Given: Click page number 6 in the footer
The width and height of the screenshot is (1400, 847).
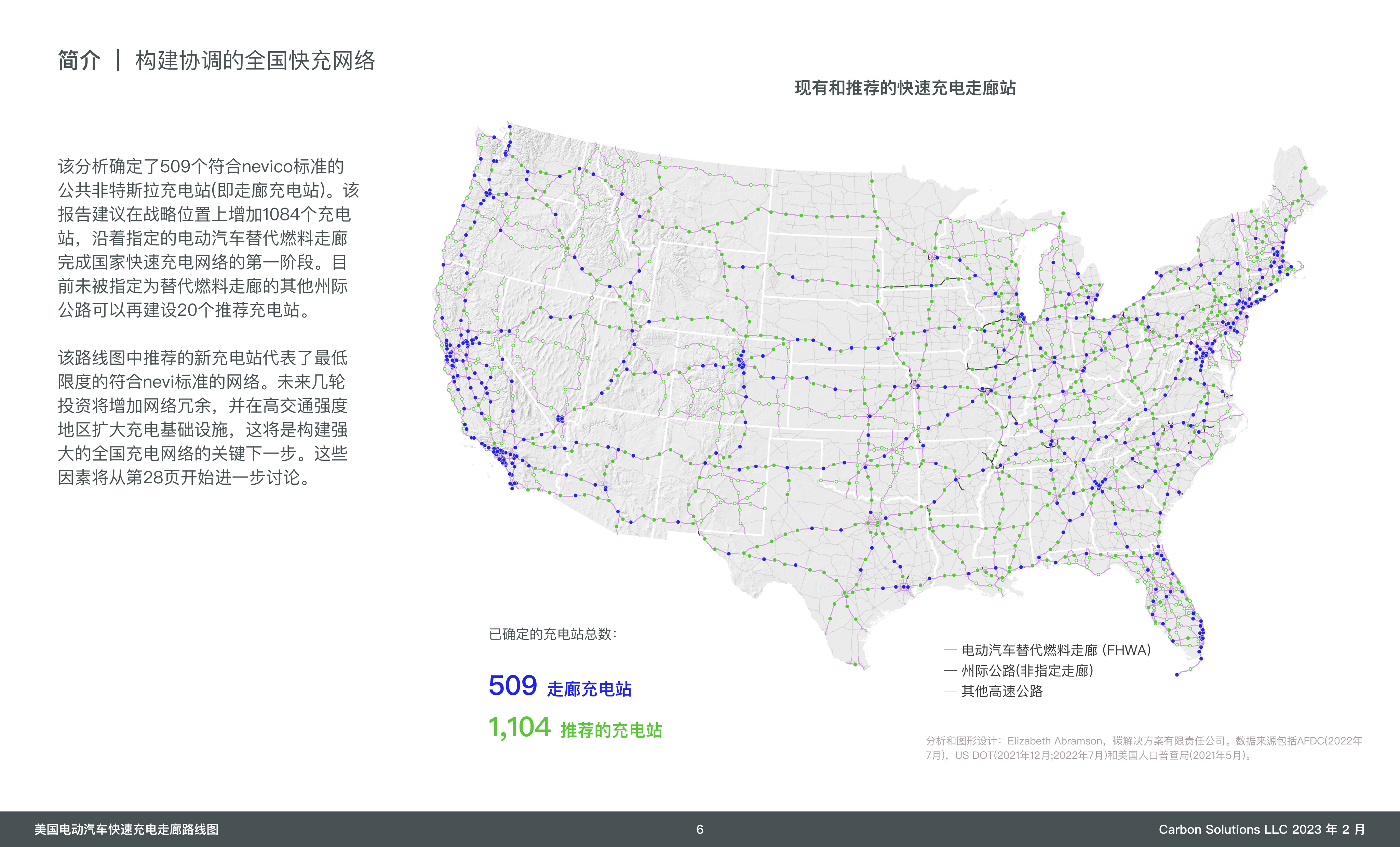Looking at the screenshot, I should pyautogui.click(x=699, y=829).
